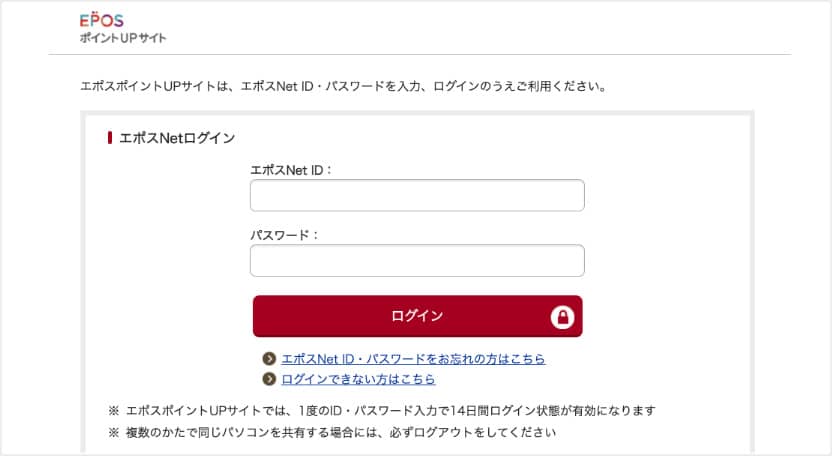Screen dimensions: 832x456
Task: Click the ※ mark of the ログアウト note
Action: coord(113,433)
